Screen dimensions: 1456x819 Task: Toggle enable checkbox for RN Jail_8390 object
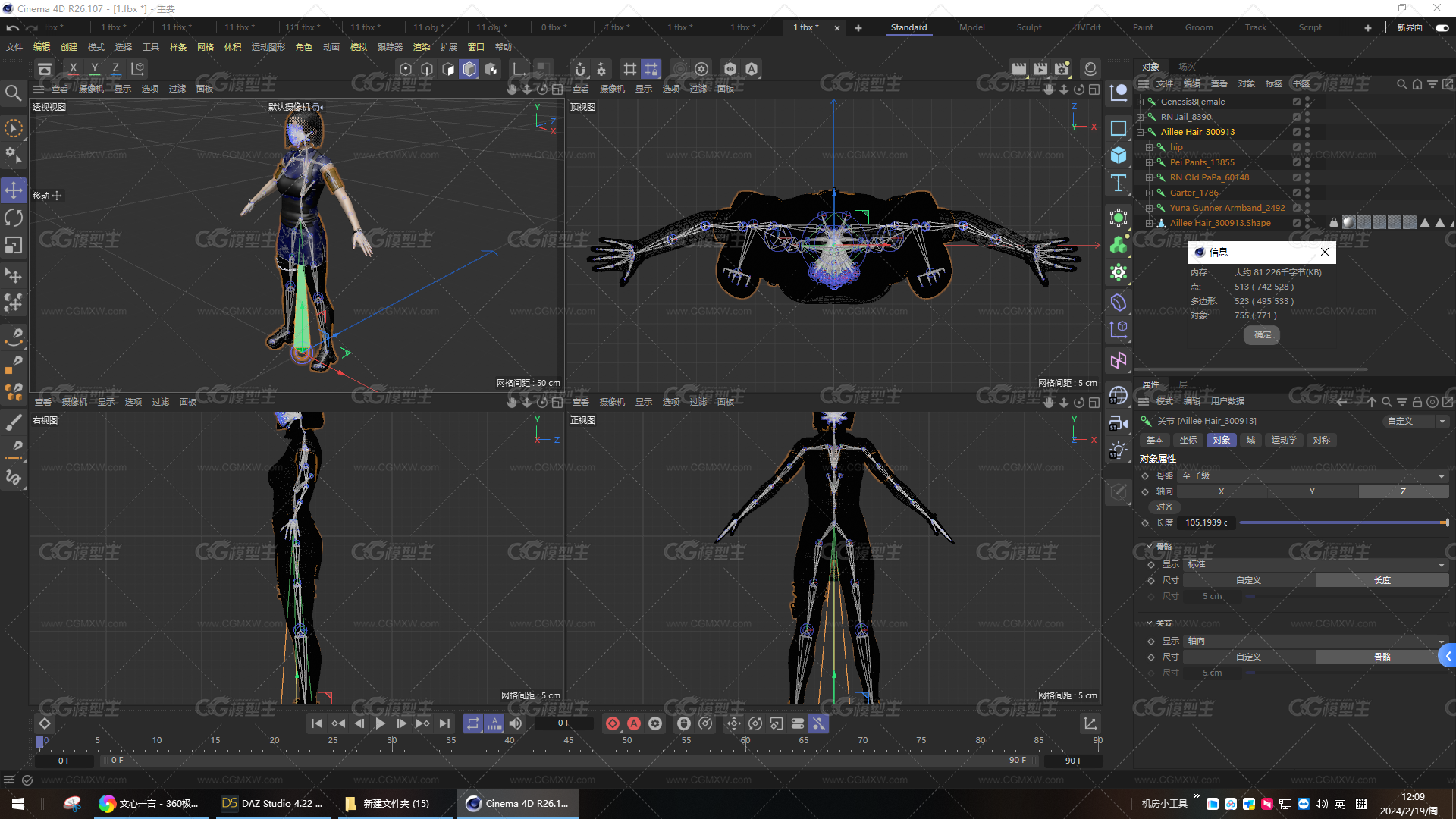[1297, 117]
